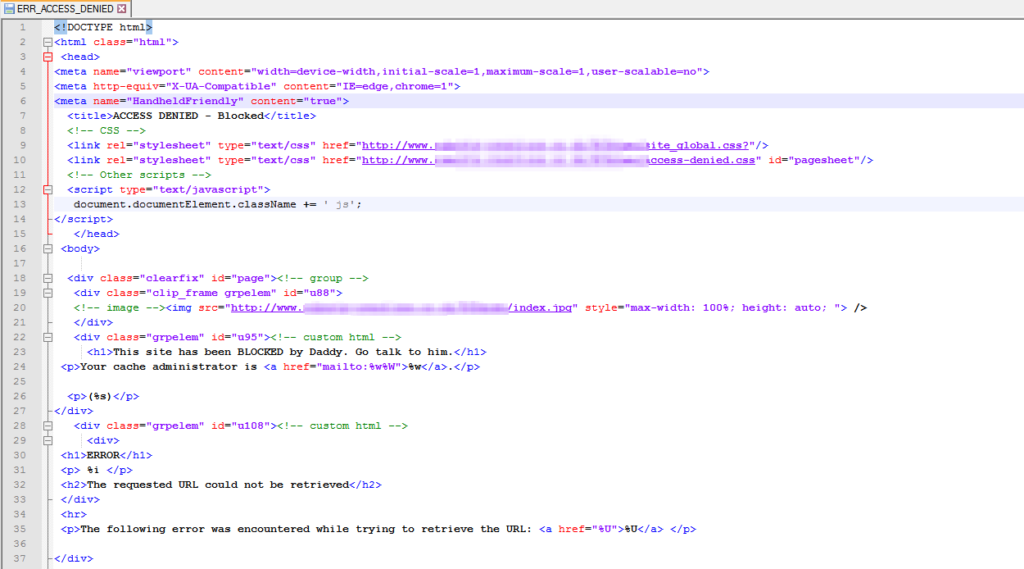Click the (%s) paragraph on line 26
1024x569 pixels.
pos(103,397)
